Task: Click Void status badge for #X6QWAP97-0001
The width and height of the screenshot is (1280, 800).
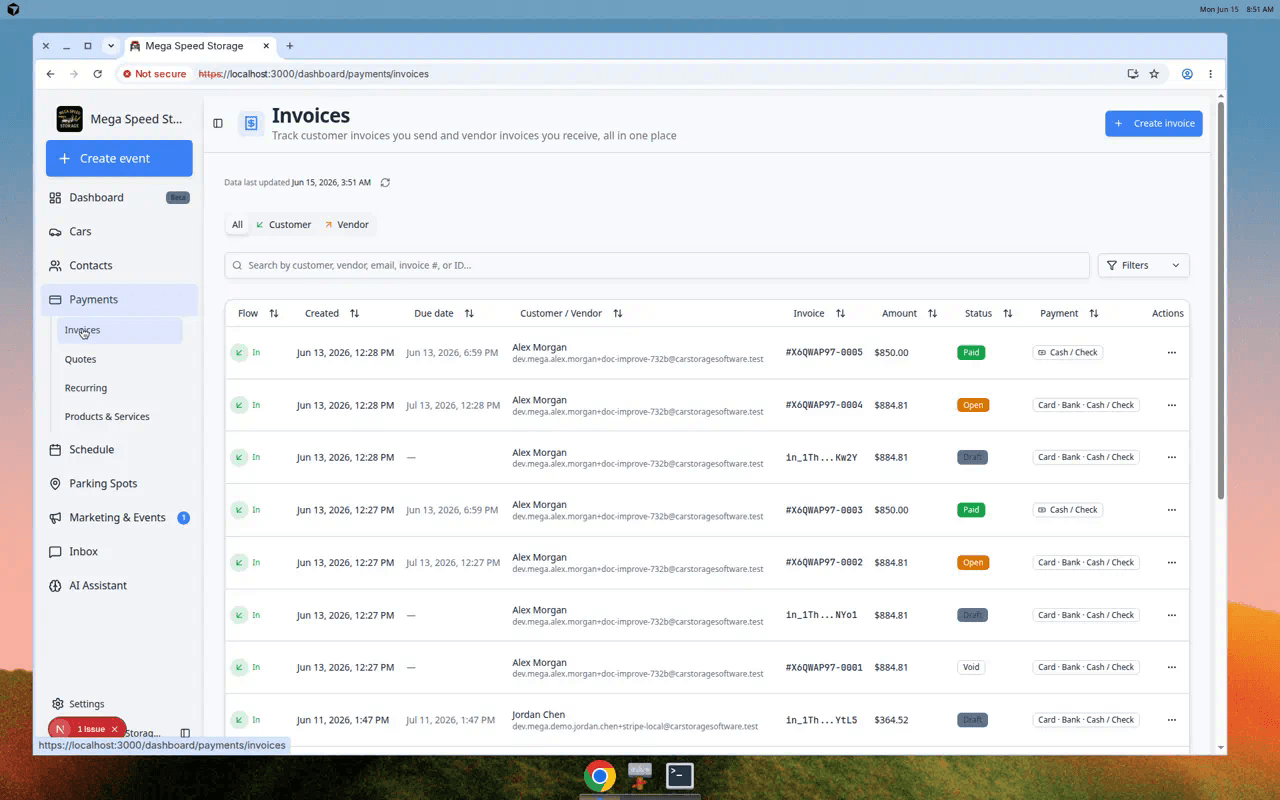Action: (x=970, y=667)
